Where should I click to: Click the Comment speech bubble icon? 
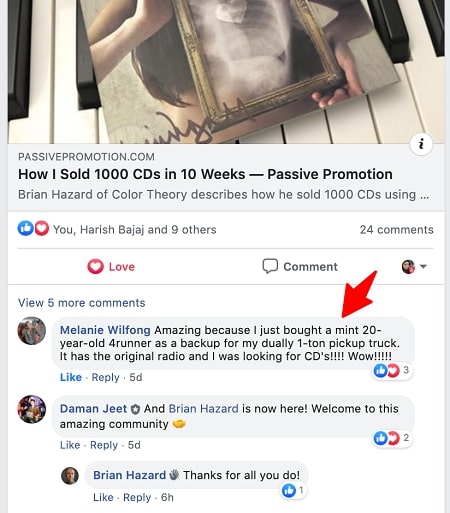[x=270, y=266]
